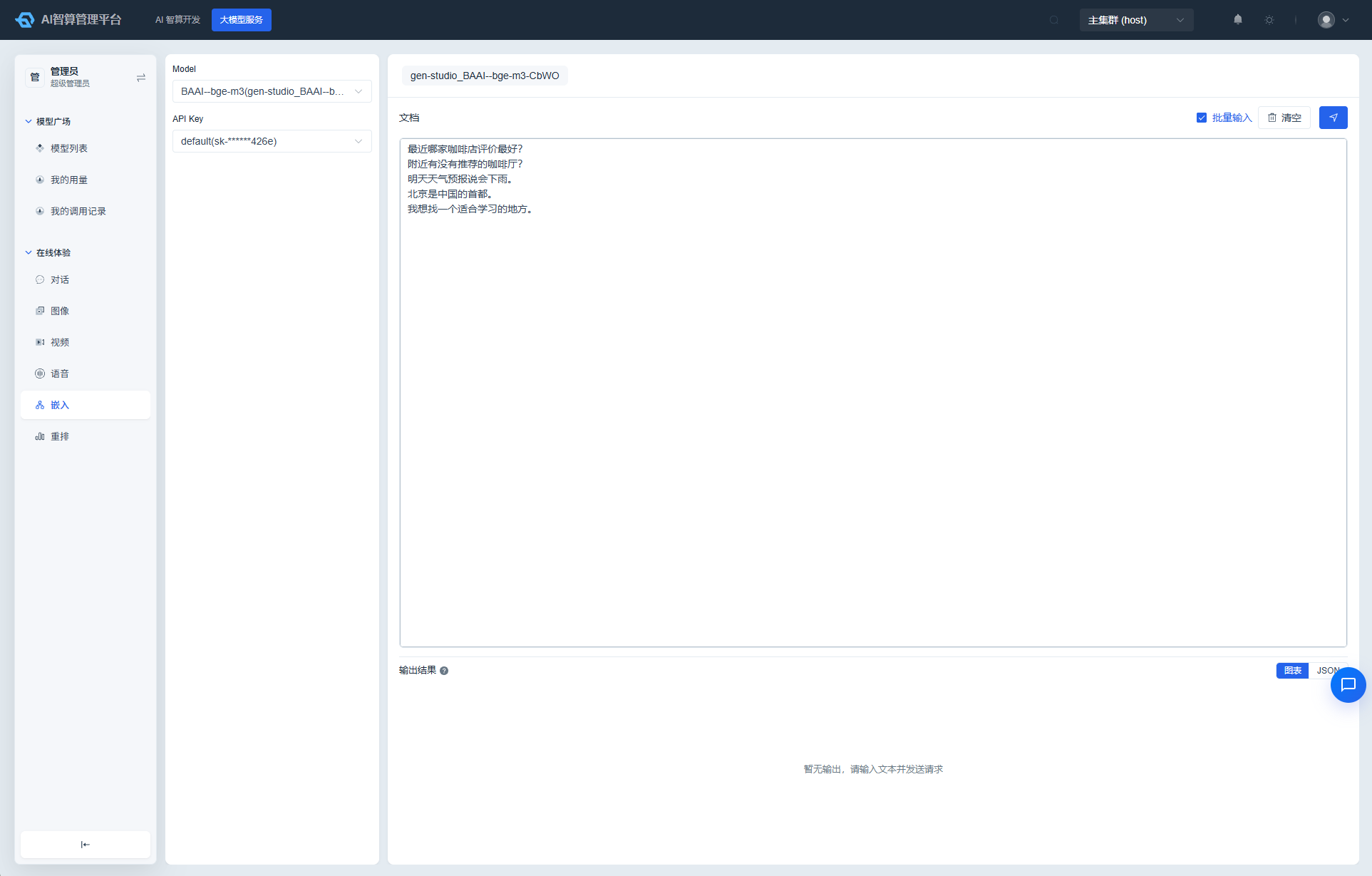Viewport: 1372px width, 876px height.
Task: Open the floating chat bubble button
Action: coord(1348,685)
